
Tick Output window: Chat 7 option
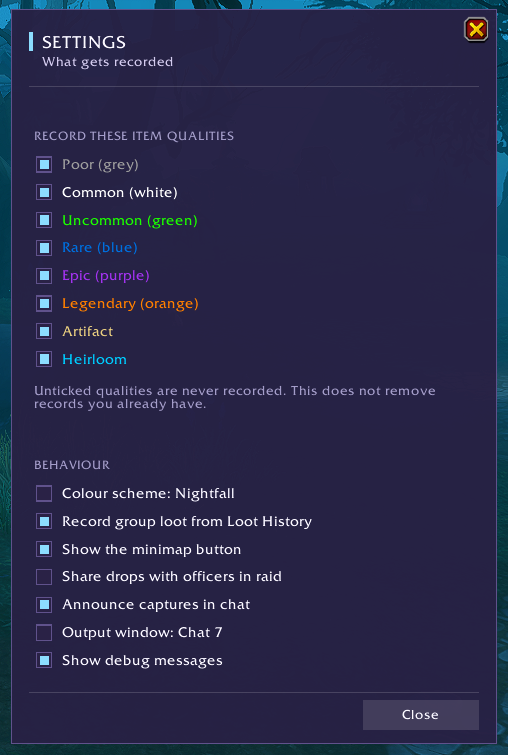pyautogui.click(x=44, y=633)
